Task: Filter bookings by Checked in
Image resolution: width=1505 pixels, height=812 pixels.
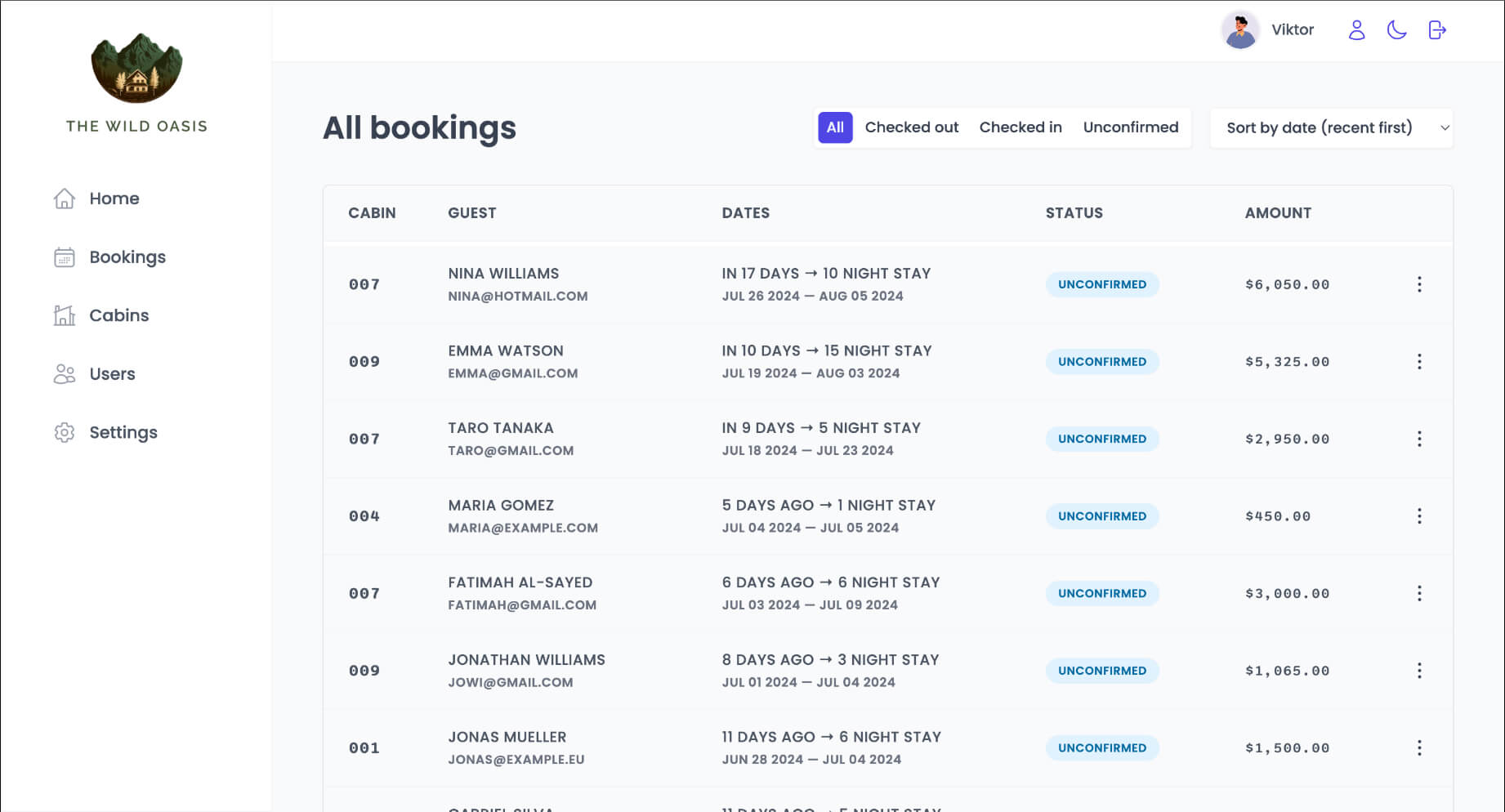Action: click(x=1020, y=127)
